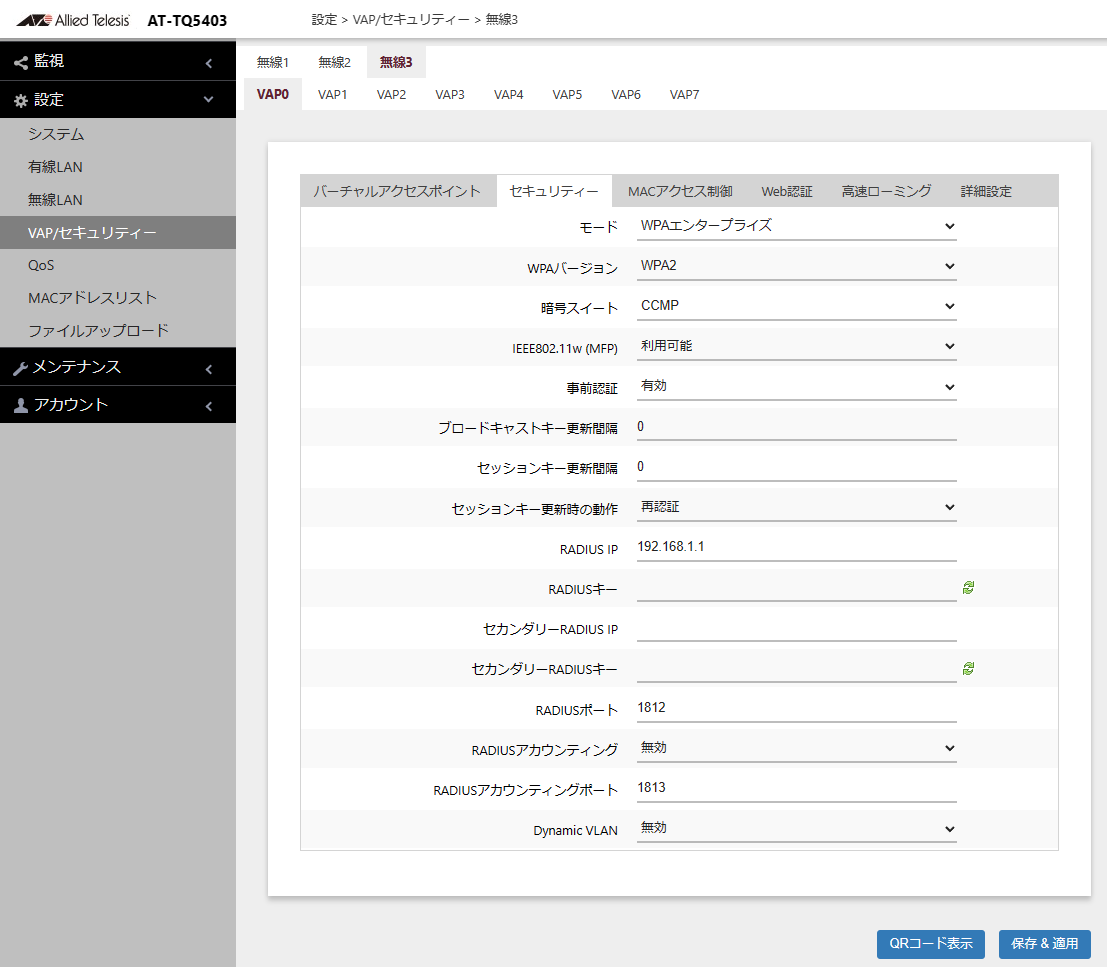The width and height of the screenshot is (1107, 967).
Task: Open システム in the sidebar
Action: pyautogui.click(x=118, y=134)
